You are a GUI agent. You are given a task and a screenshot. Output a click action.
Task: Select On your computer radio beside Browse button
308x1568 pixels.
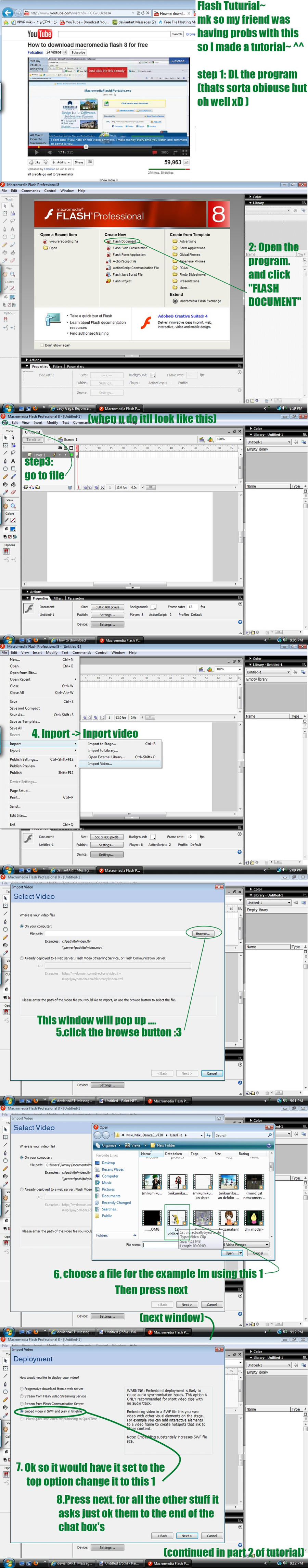click(x=22, y=926)
